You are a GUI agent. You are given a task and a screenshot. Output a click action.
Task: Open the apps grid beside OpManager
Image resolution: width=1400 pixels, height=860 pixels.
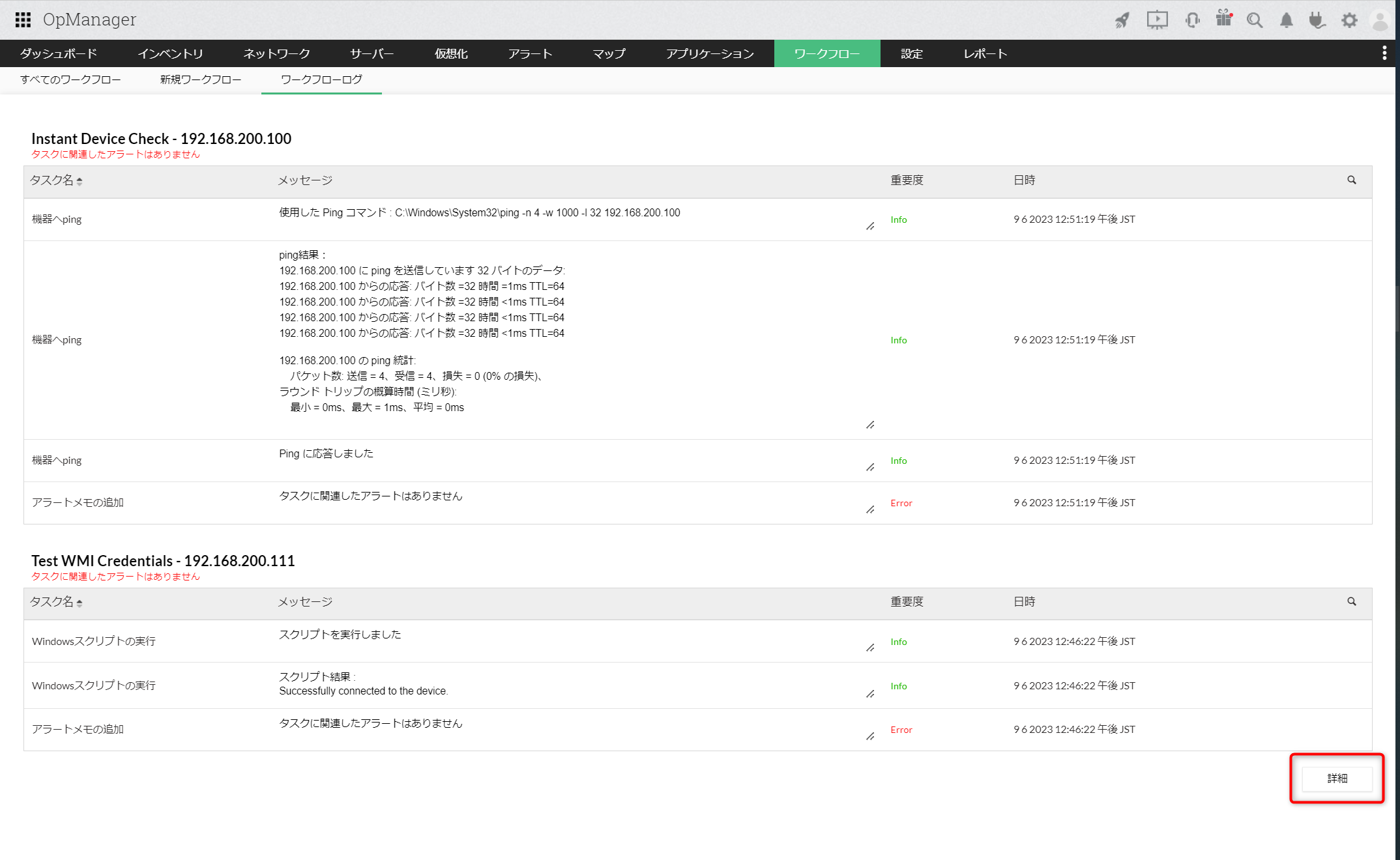click(23, 20)
